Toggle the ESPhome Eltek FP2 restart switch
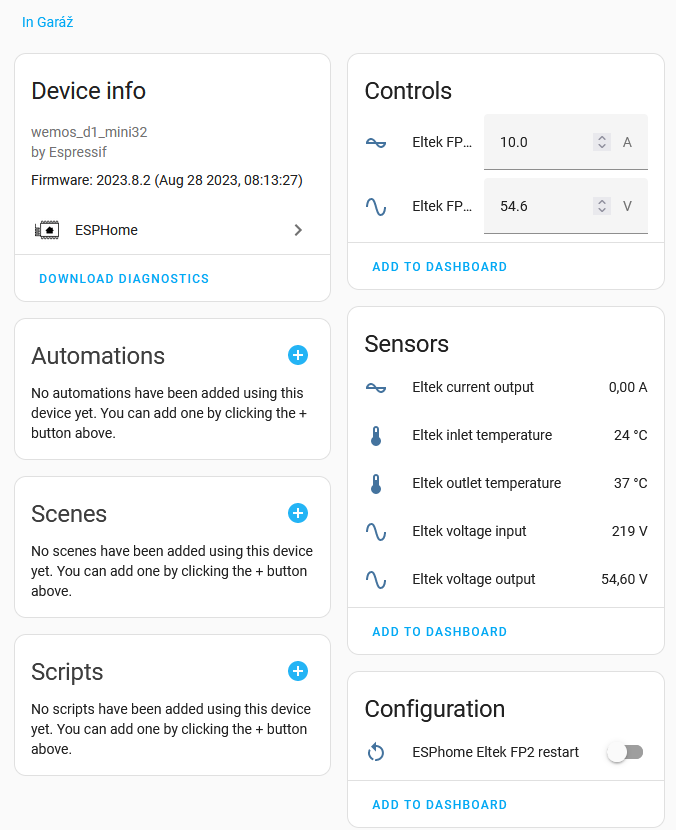 point(625,752)
